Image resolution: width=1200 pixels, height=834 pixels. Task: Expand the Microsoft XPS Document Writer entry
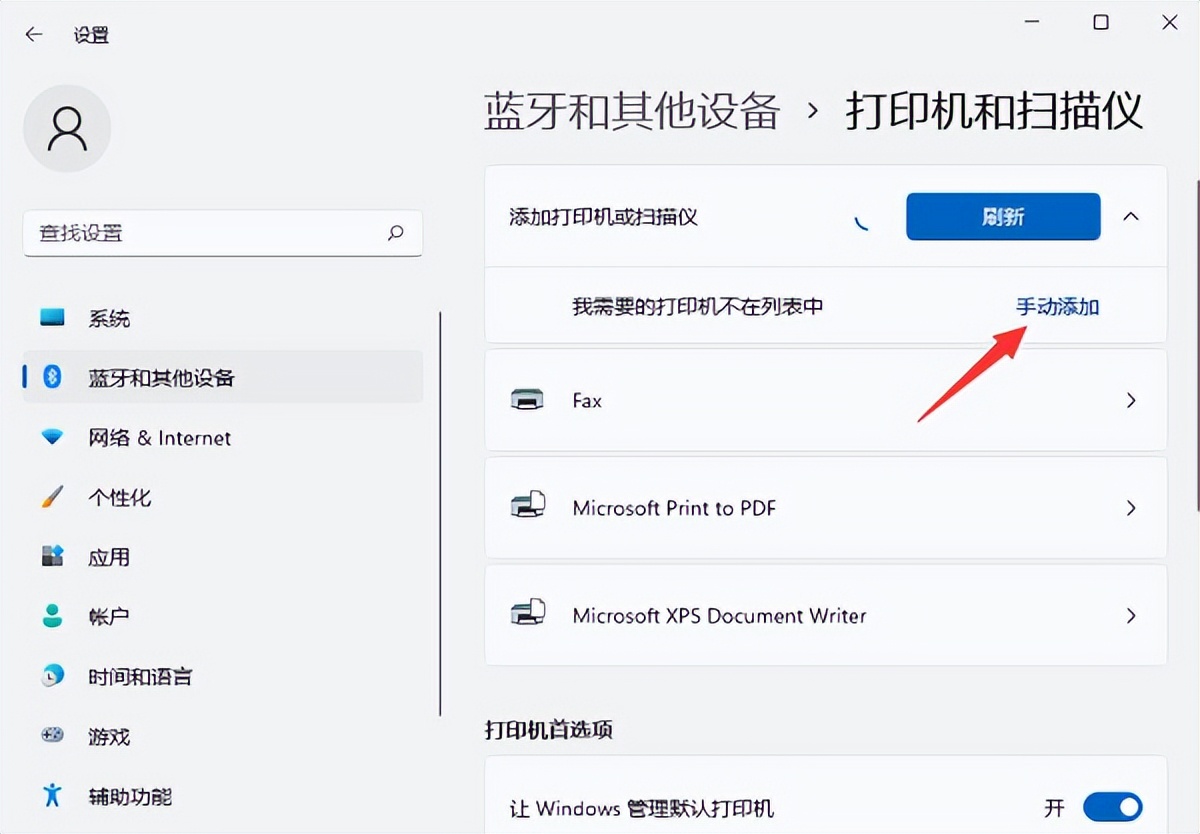pyautogui.click(x=1131, y=615)
